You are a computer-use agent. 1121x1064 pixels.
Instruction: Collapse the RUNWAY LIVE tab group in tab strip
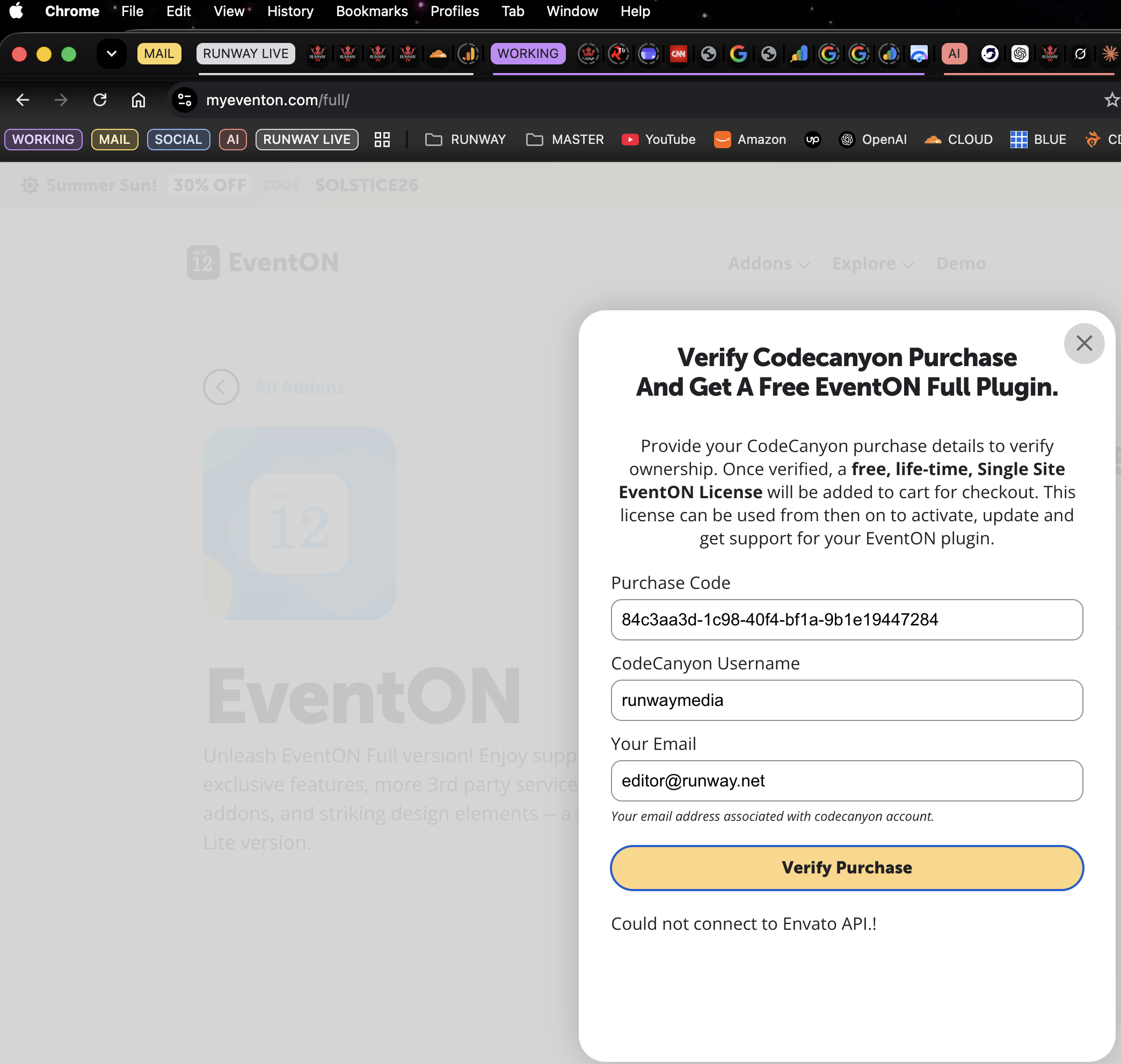[246, 54]
